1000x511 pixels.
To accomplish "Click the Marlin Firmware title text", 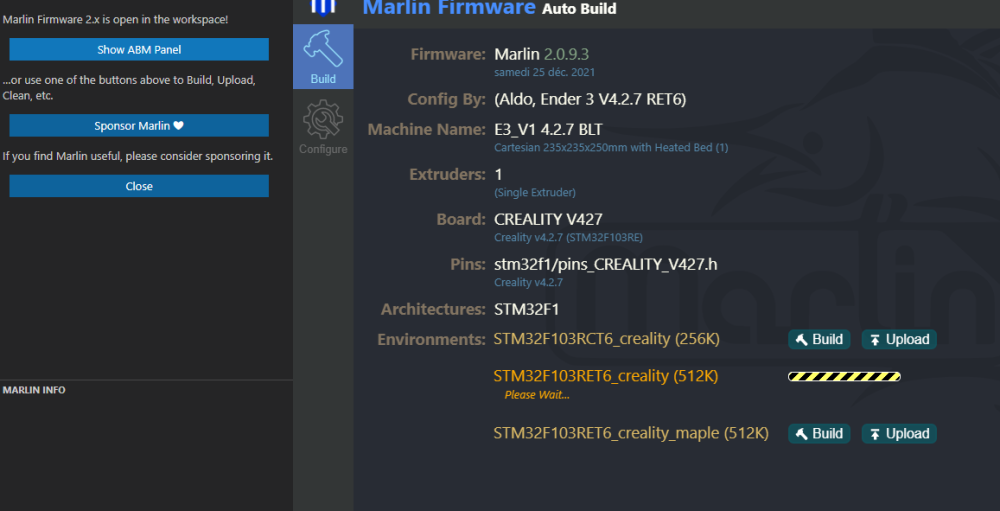I will tap(449, 8).
